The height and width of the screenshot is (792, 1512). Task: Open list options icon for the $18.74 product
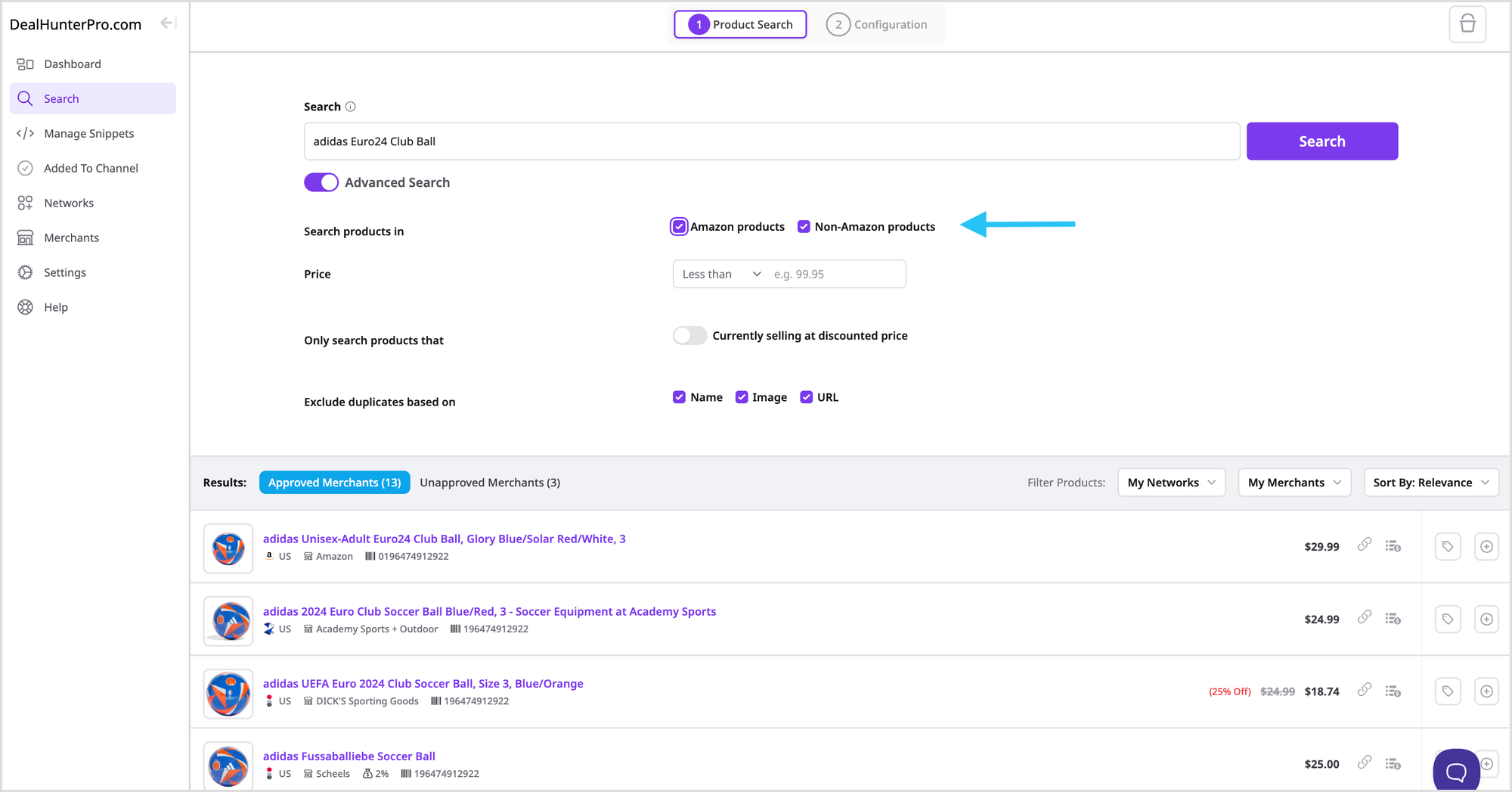[1393, 691]
